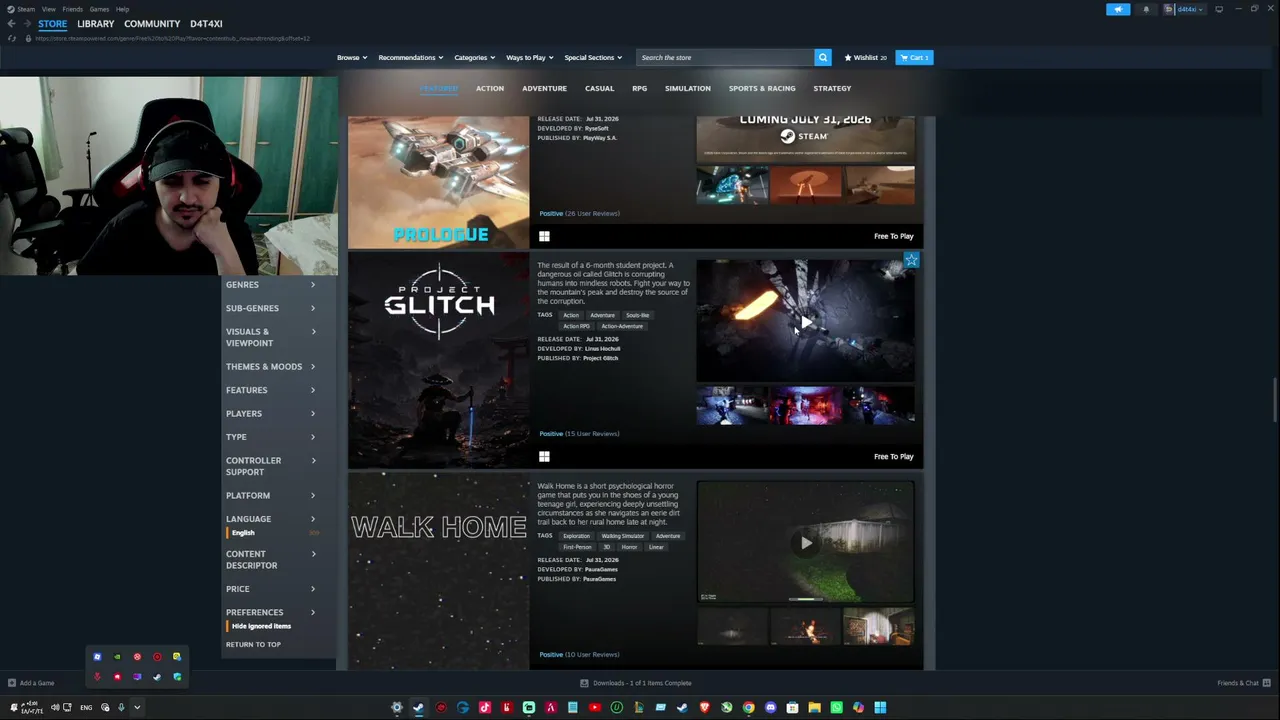Expand the Genres filter
The height and width of the screenshot is (720, 1280).
271,285
